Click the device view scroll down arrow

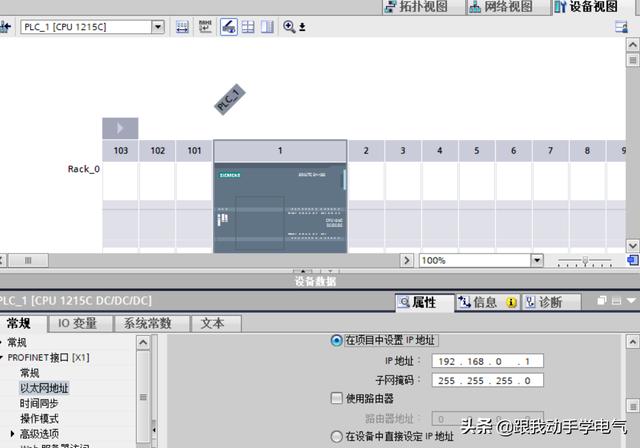point(633,246)
